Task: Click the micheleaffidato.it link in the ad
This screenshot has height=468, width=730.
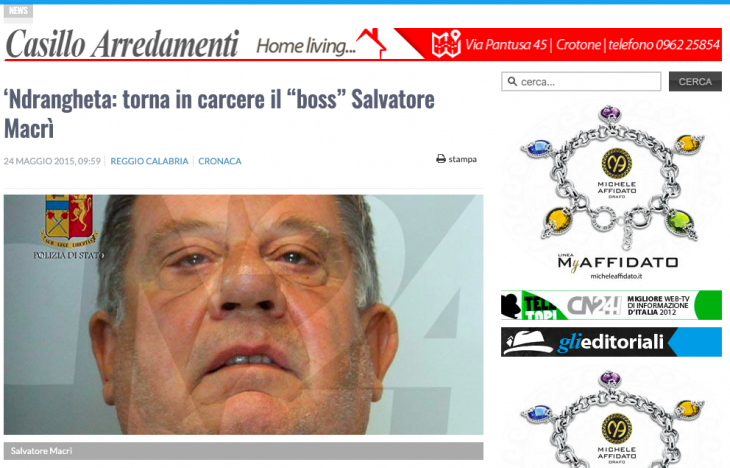Action: click(x=616, y=276)
